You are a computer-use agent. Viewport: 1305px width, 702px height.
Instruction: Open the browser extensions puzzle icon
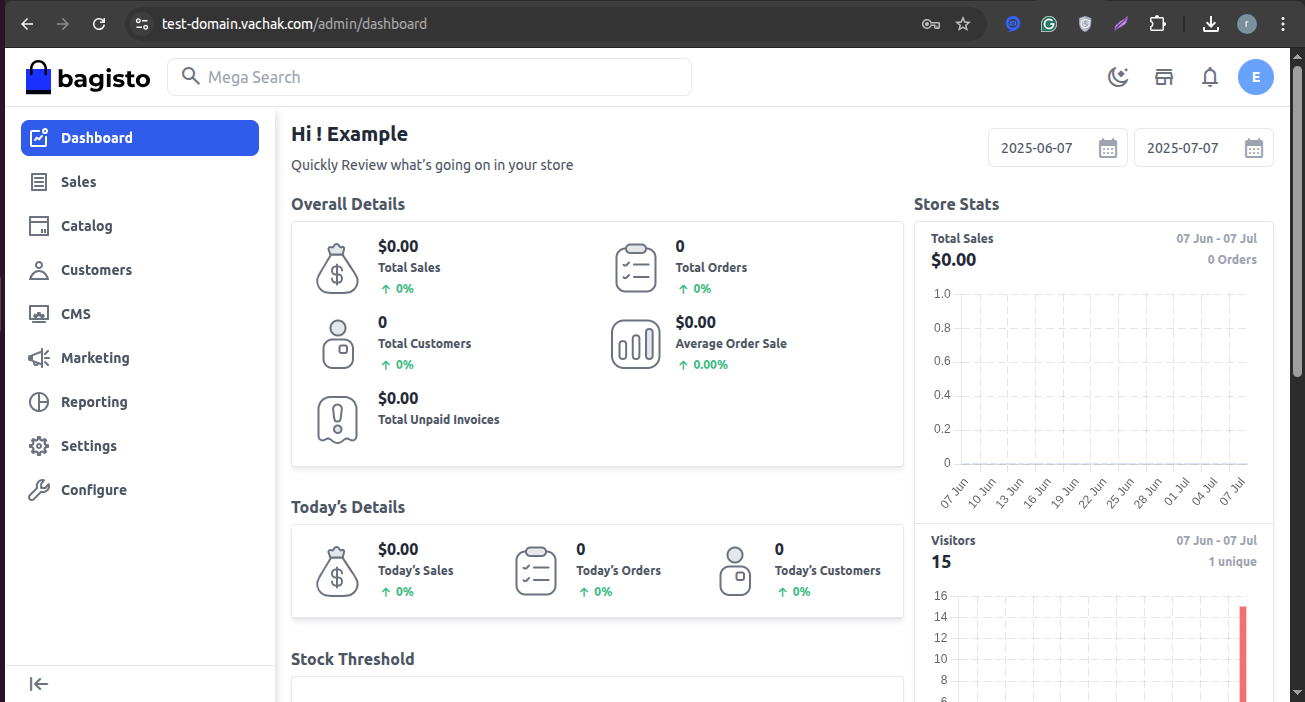[x=1157, y=24]
